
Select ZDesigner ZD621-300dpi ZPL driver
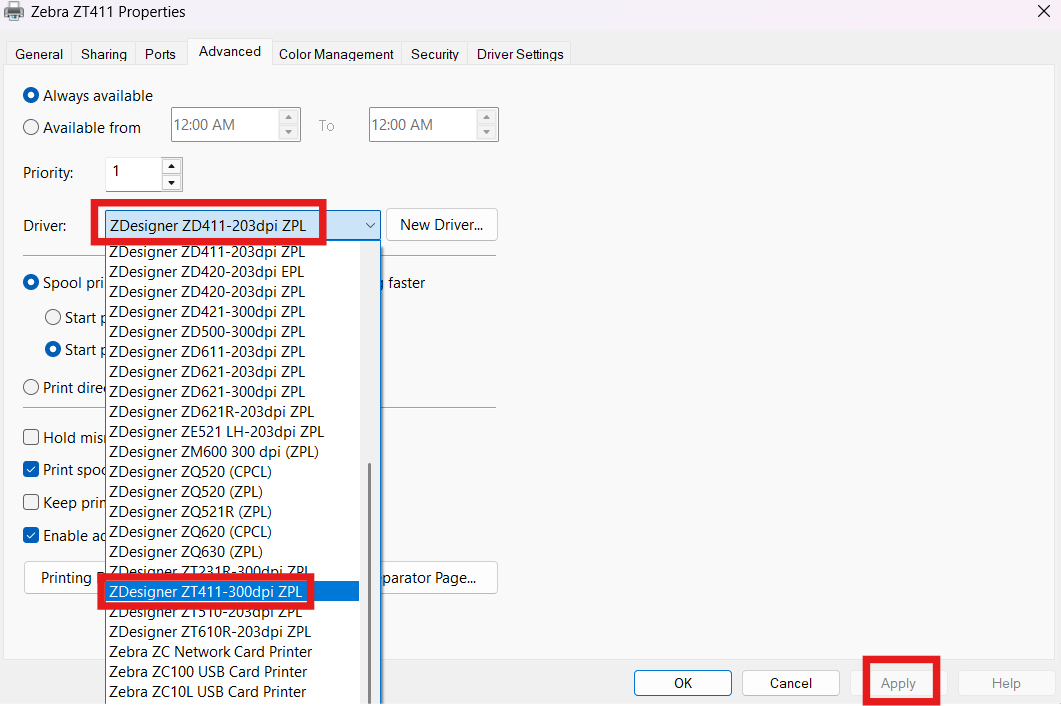(233, 391)
